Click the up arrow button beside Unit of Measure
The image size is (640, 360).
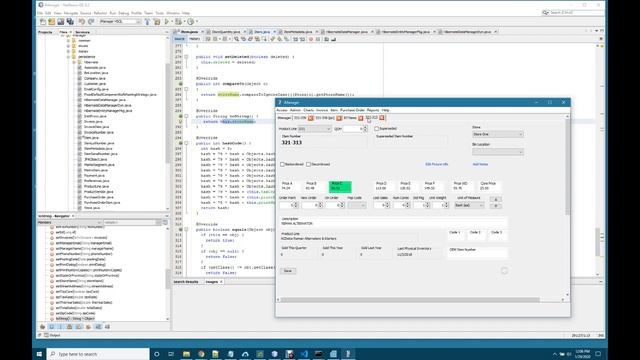click(x=496, y=199)
